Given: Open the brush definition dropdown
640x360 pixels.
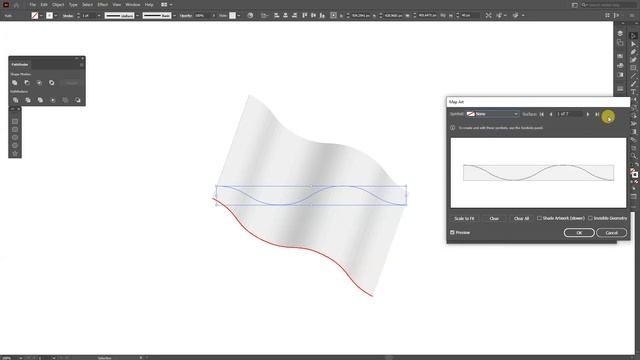Looking at the screenshot, I should 174,16.
